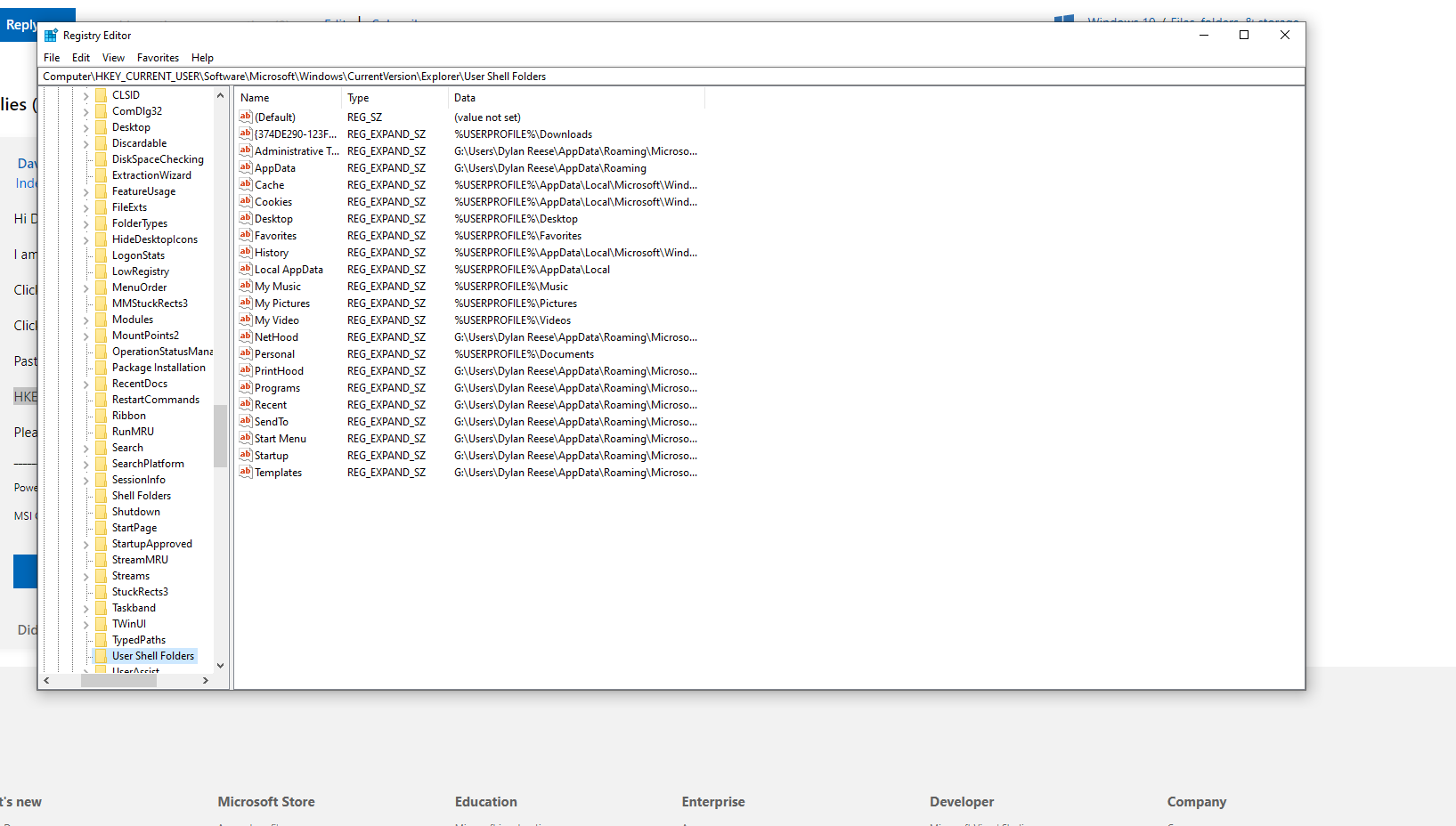Click the %USERPROFILE%\Desktop data cell
Image resolution: width=1456 pixels, height=826 pixels.
pyautogui.click(x=516, y=218)
